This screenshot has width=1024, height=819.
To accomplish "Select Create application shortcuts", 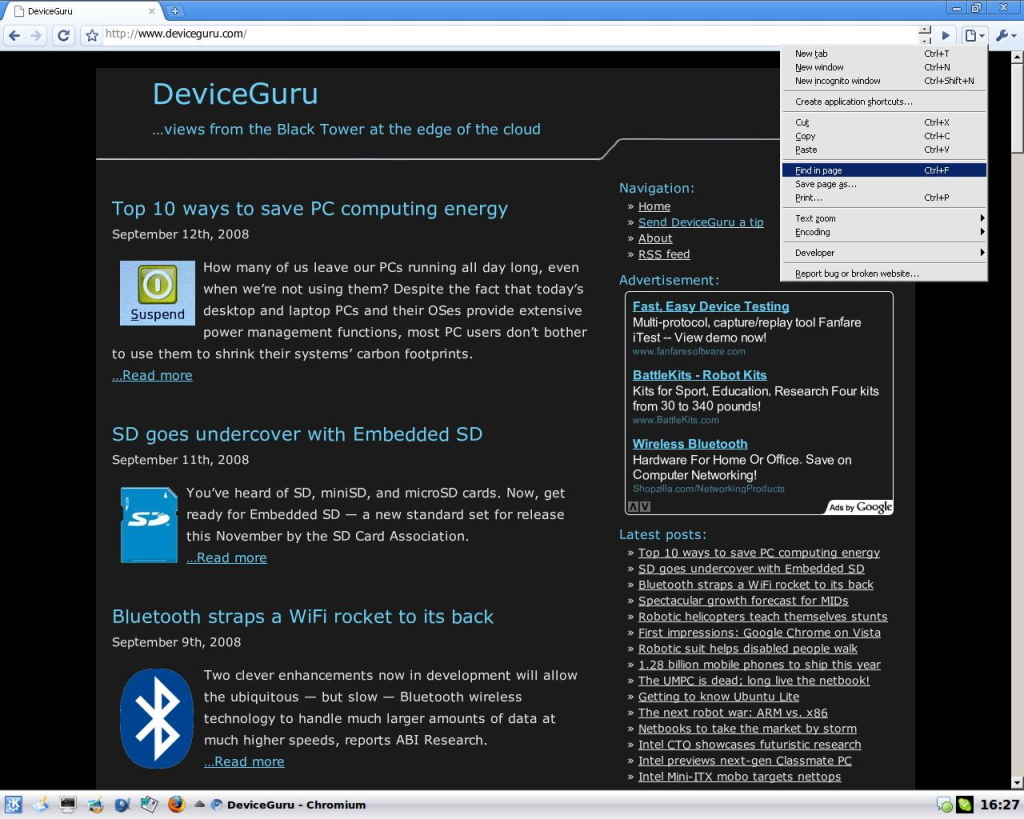I will [884, 102].
